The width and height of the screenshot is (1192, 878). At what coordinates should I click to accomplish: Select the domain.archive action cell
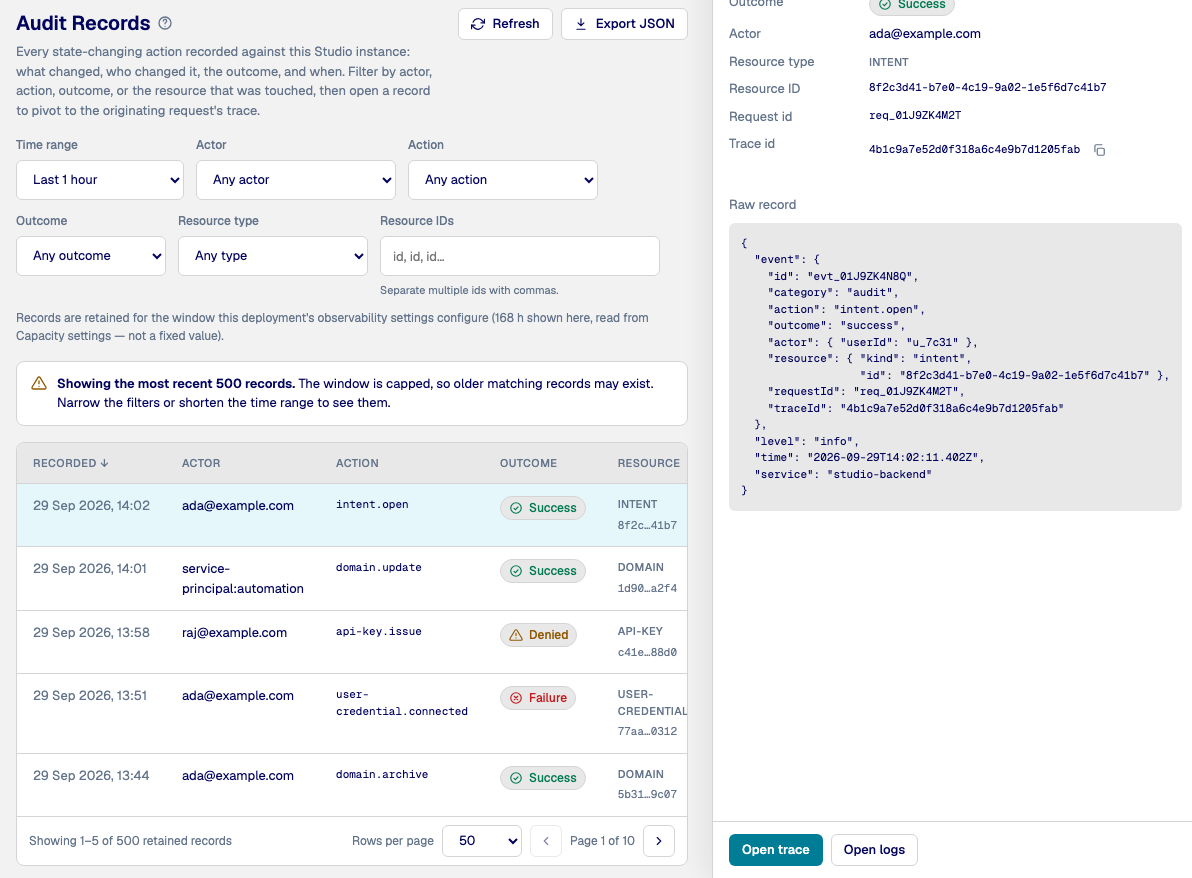[x=382, y=775]
